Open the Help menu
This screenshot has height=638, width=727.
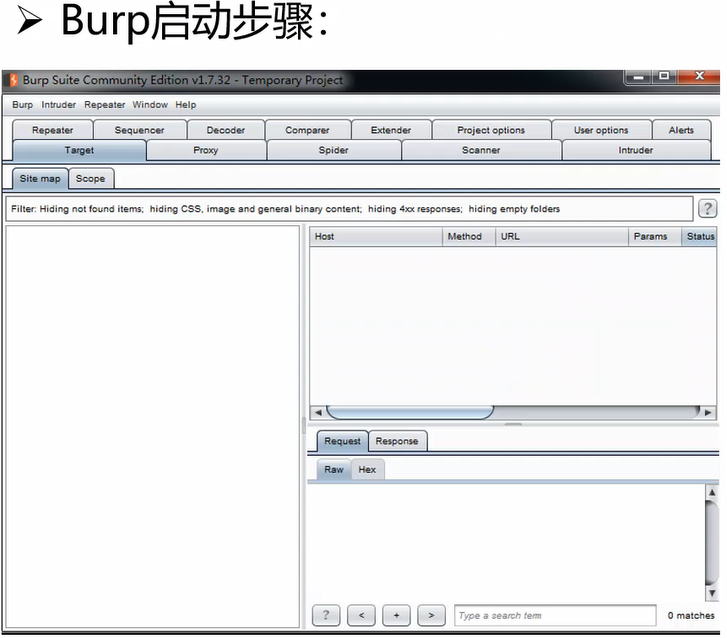point(185,105)
